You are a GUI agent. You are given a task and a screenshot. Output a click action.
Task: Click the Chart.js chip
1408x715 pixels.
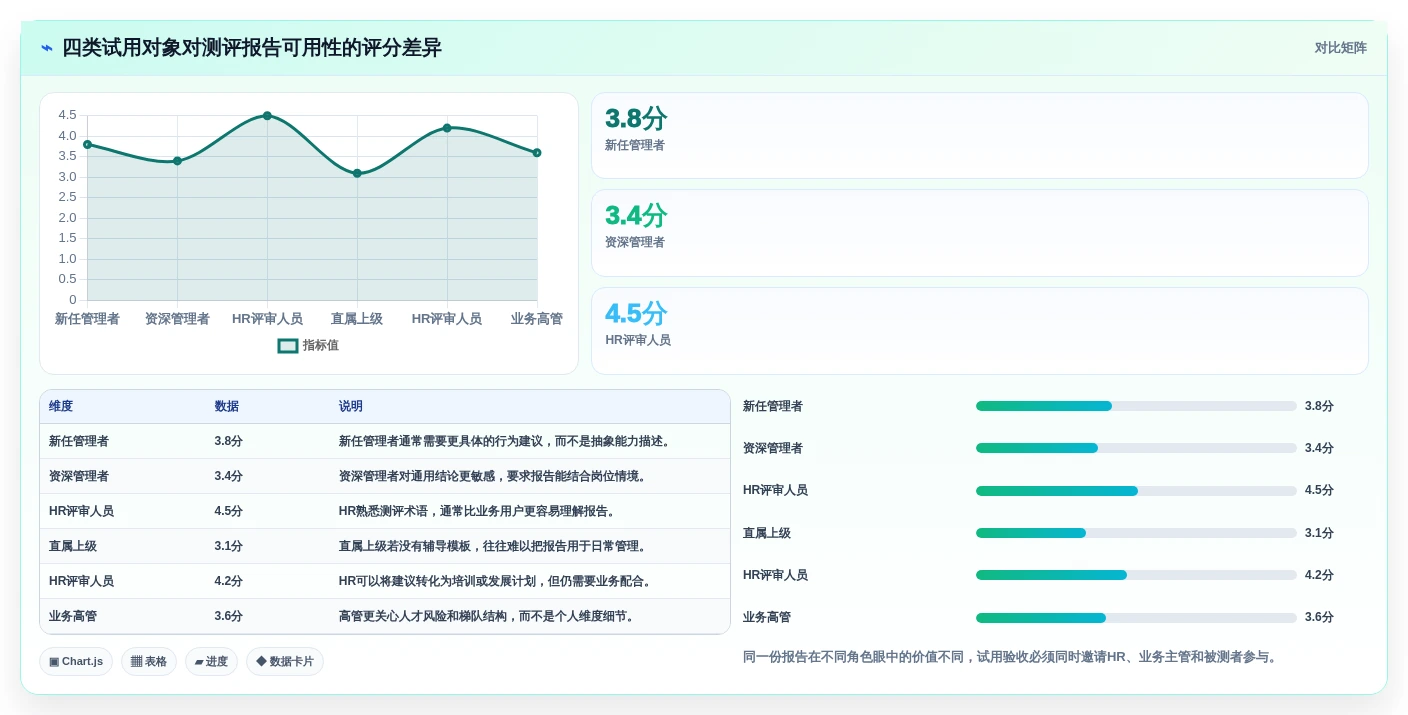pos(76,661)
